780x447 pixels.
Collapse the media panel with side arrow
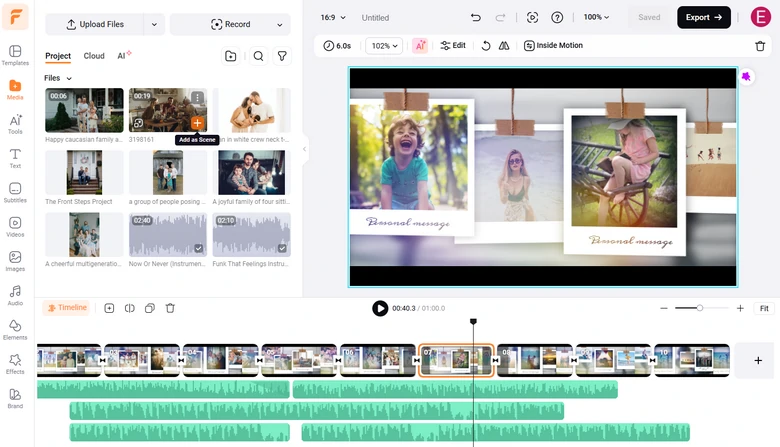tap(304, 149)
